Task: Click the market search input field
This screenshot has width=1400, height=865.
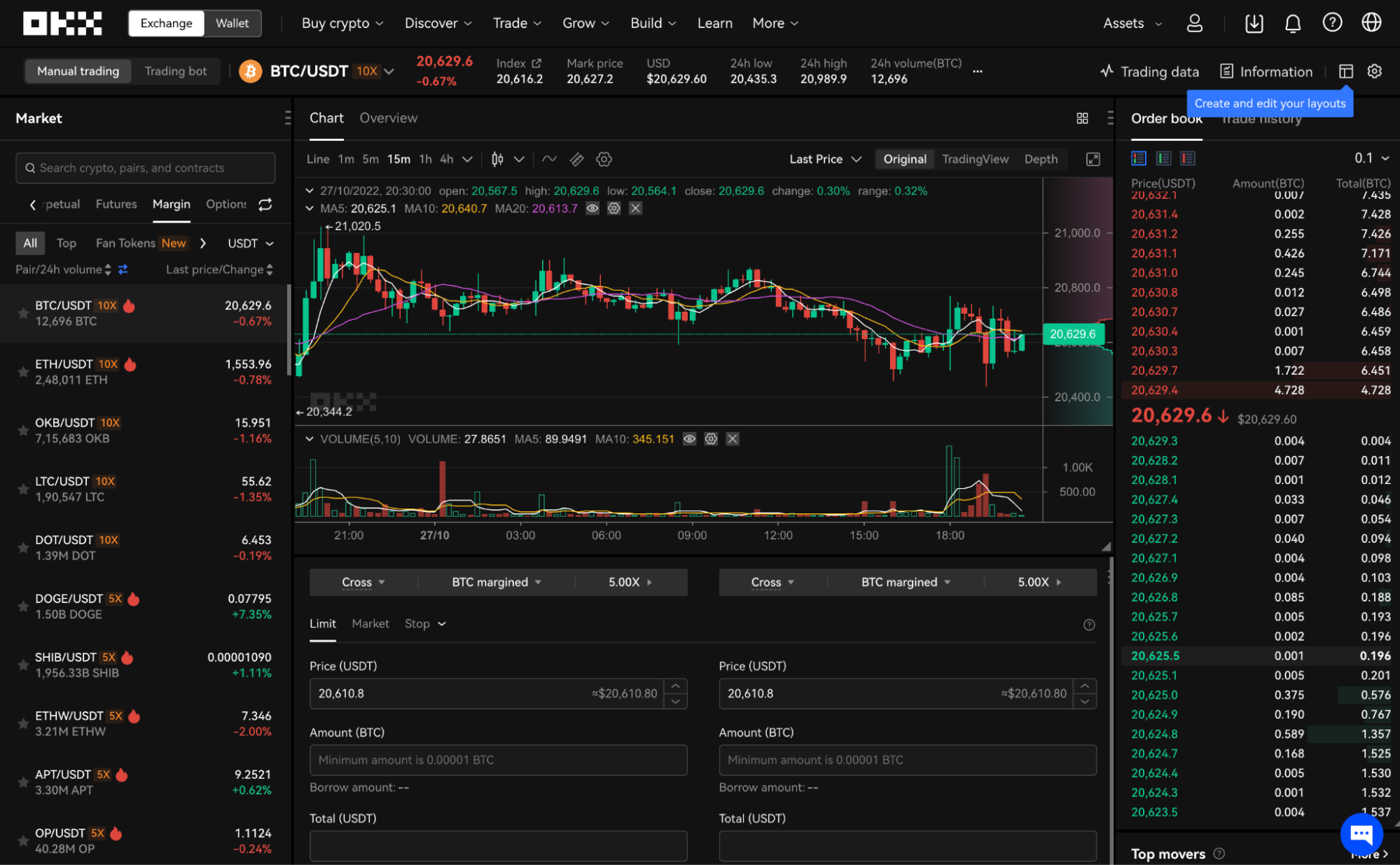Action: [x=145, y=168]
